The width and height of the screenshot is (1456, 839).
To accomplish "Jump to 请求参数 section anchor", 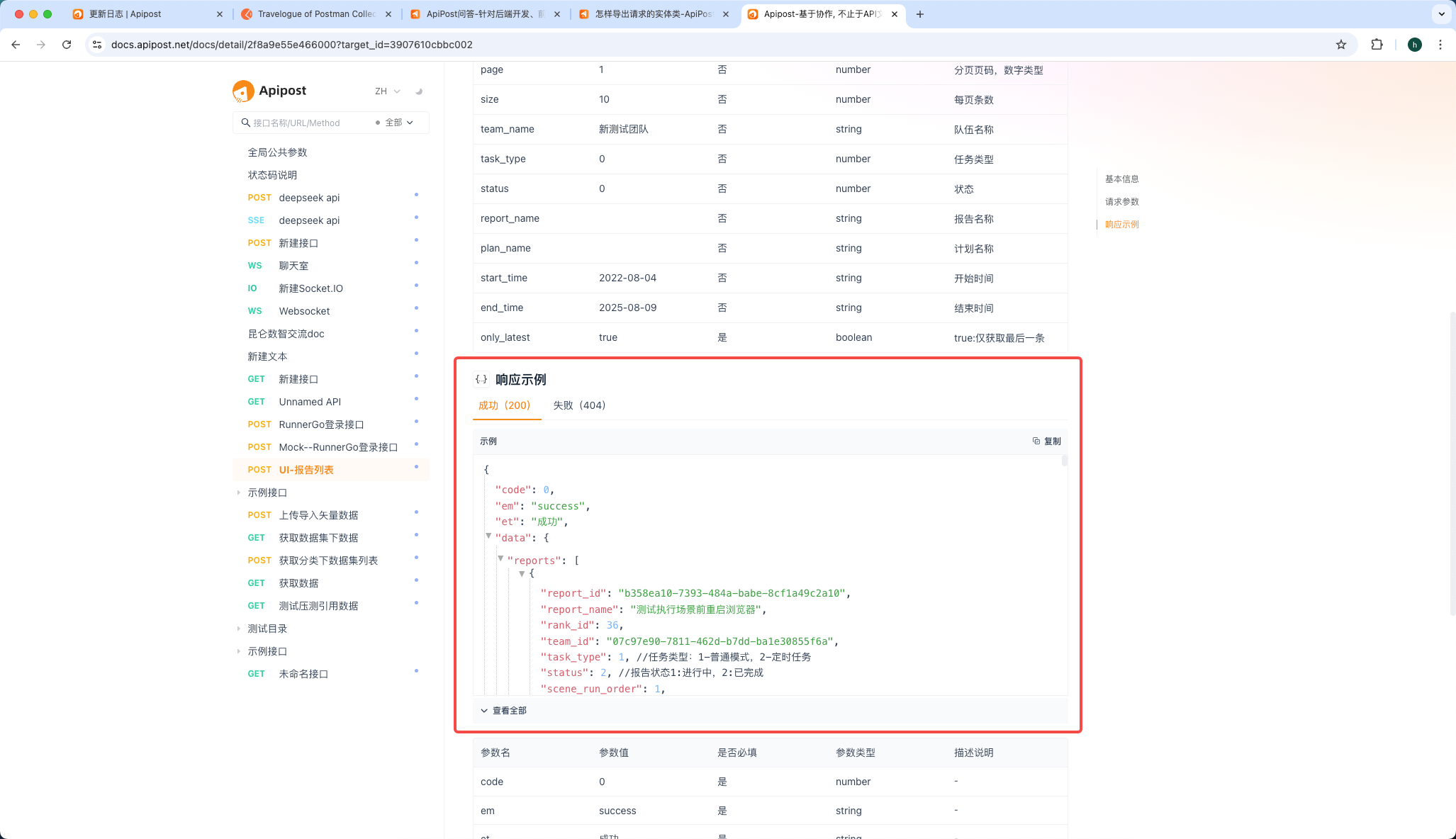I will 1121,202.
